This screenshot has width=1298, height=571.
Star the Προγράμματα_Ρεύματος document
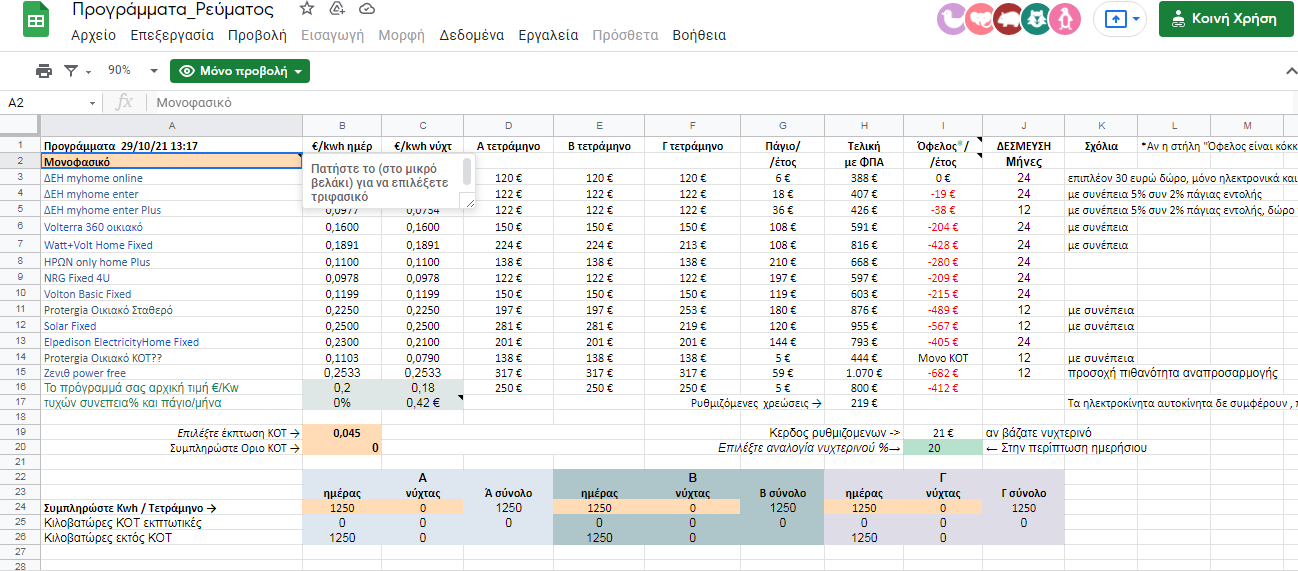(307, 9)
